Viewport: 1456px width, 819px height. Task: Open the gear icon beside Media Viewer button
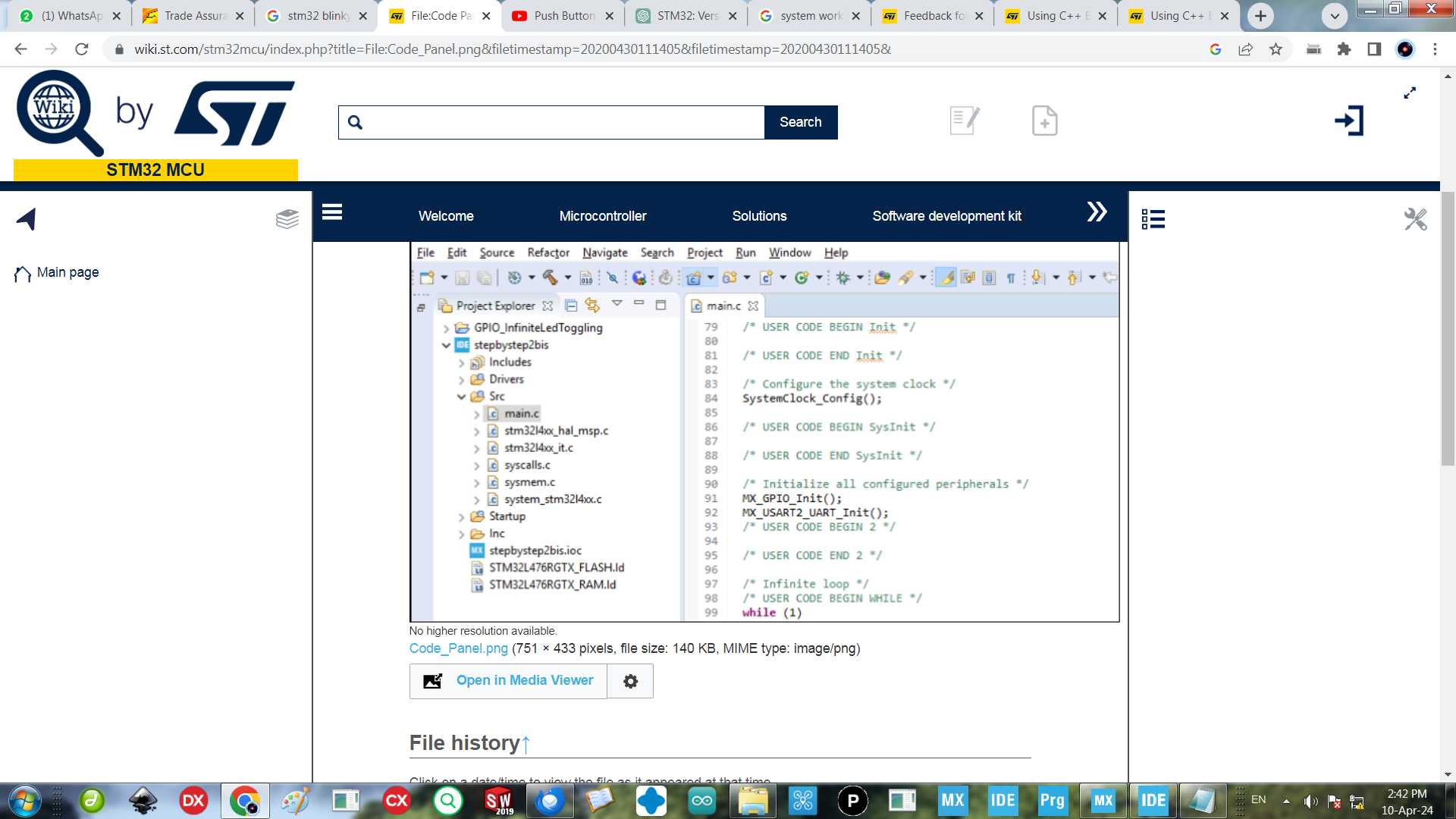click(x=630, y=680)
